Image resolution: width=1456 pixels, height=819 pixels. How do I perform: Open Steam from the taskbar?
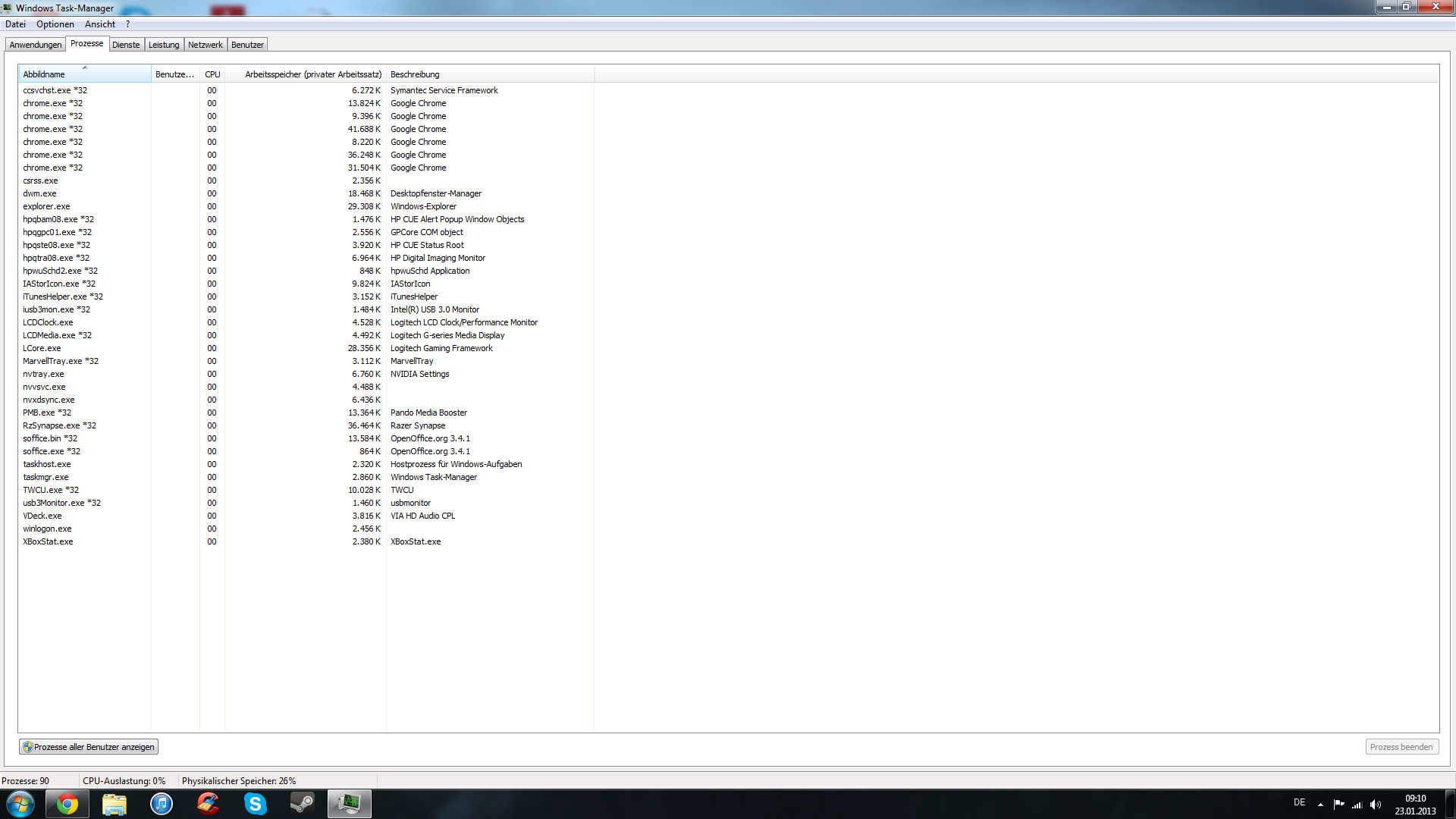point(303,804)
